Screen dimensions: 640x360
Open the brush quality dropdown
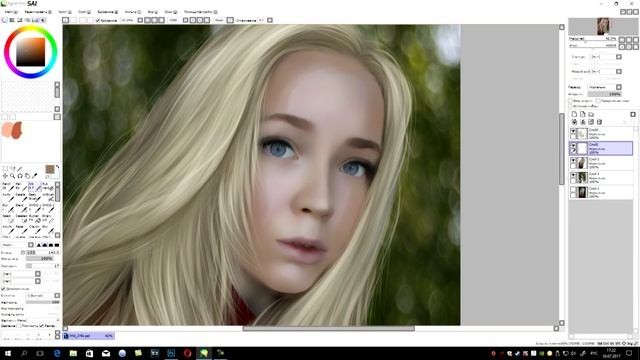(x=43, y=296)
